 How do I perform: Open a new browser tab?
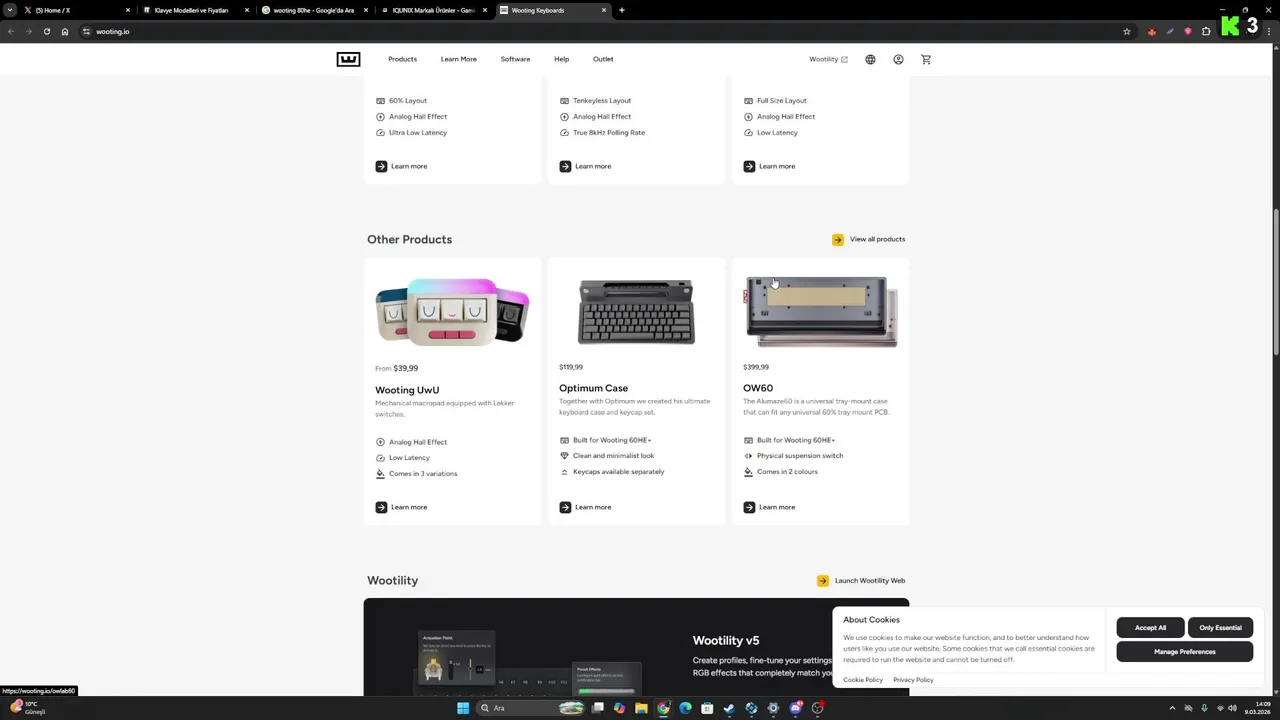622,10
